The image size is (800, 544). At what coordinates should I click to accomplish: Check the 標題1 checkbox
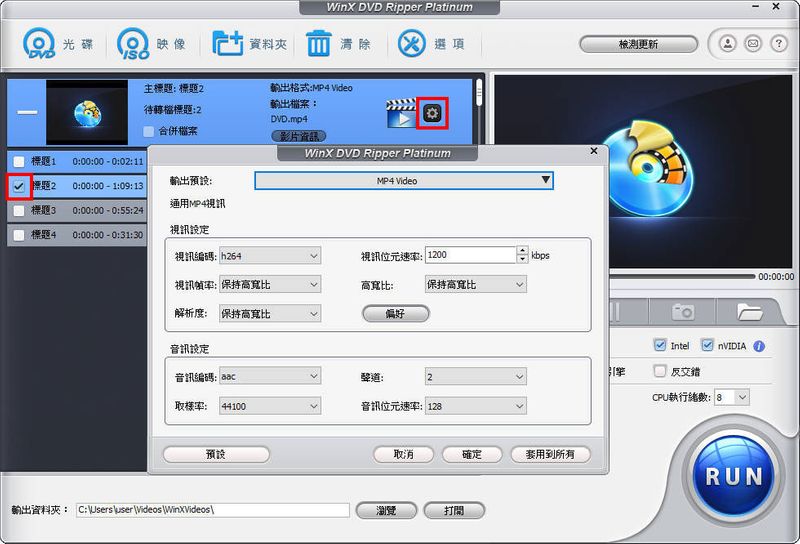(19, 162)
